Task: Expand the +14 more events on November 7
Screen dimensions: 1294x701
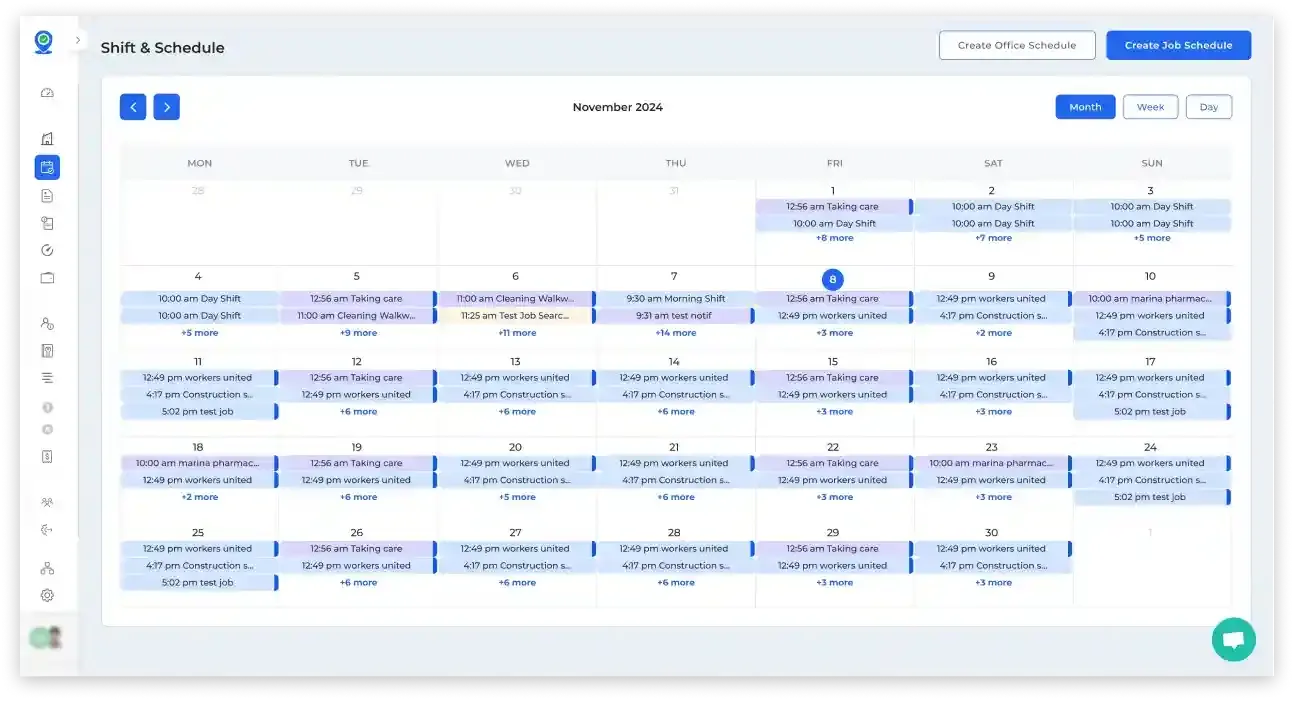Action: point(675,332)
